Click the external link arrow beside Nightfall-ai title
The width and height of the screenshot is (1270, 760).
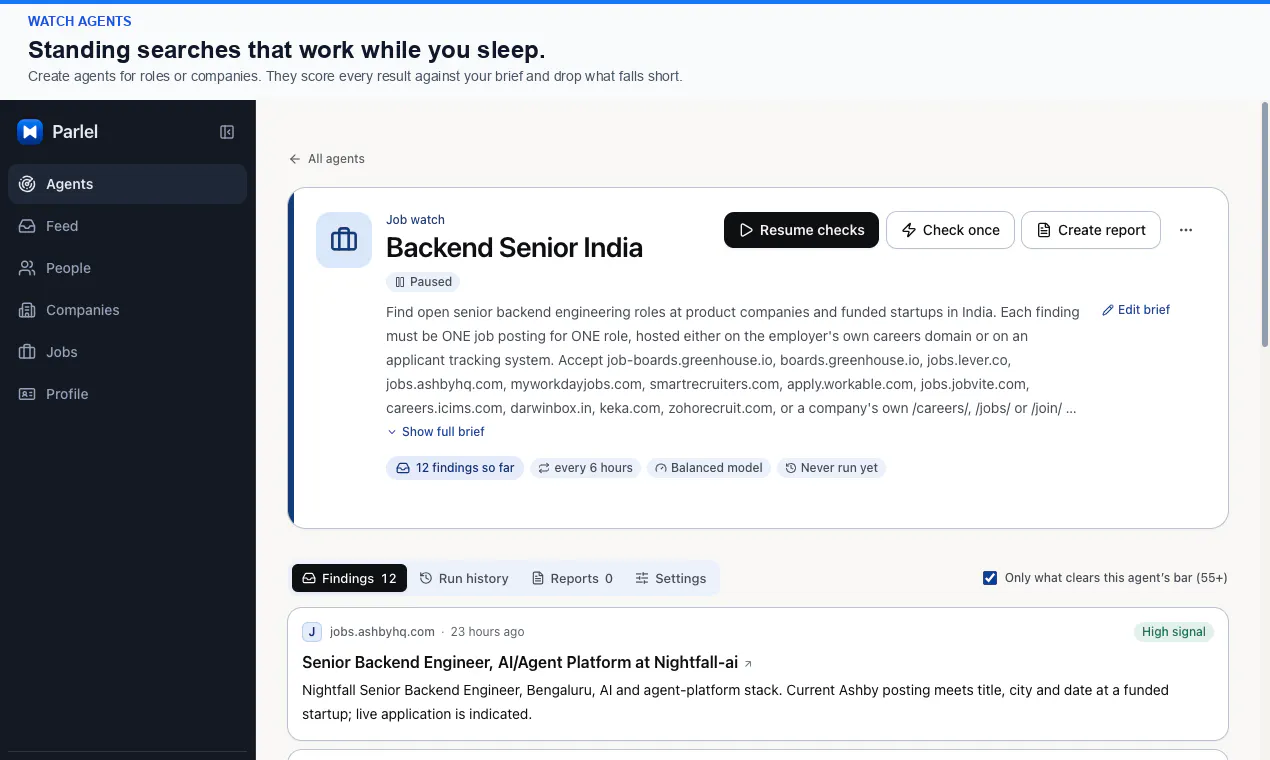click(x=749, y=664)
